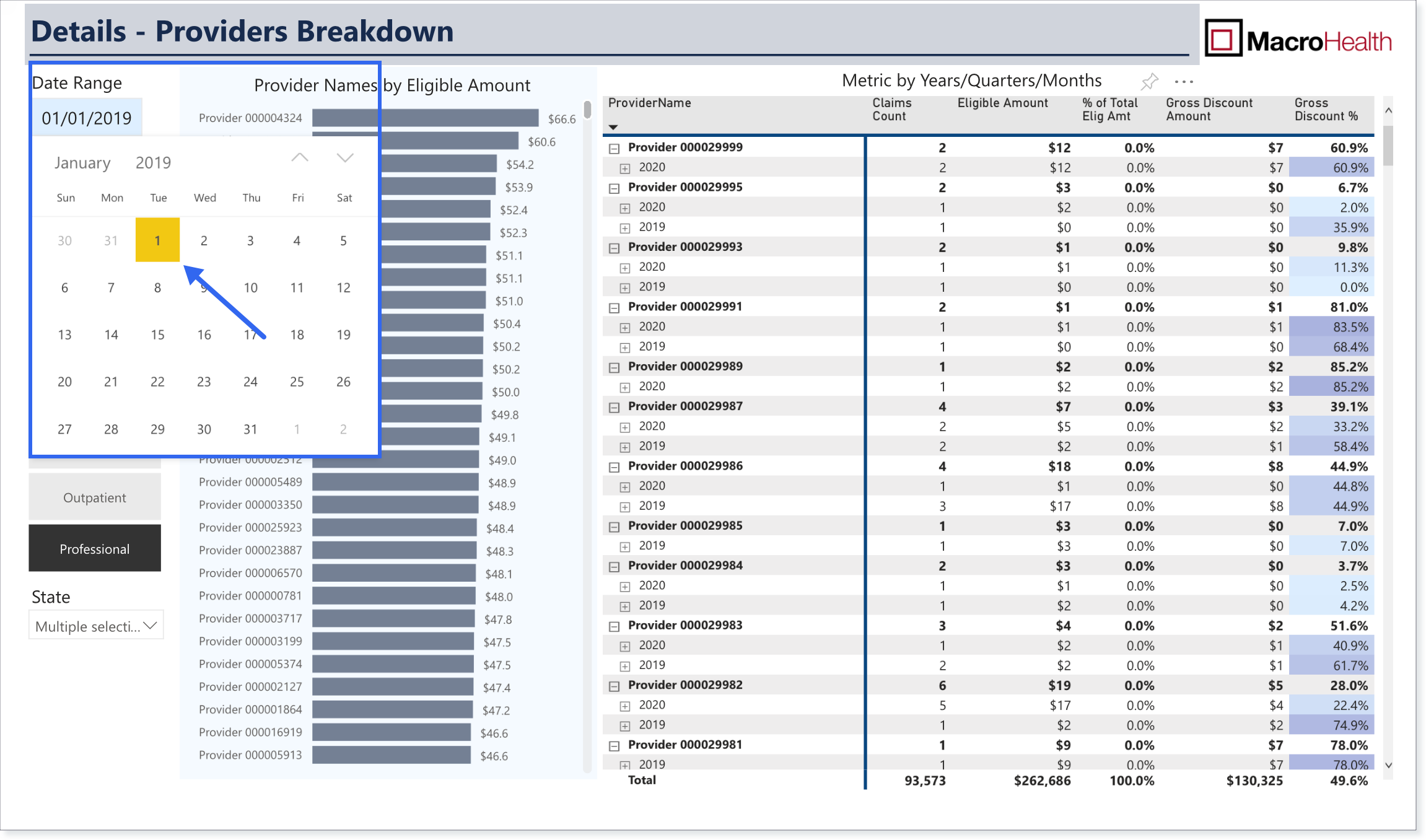Screen dimensions: 1426x840
Task: Click sort arrow under ProviderName header
Action: click(x=613, y=127)
